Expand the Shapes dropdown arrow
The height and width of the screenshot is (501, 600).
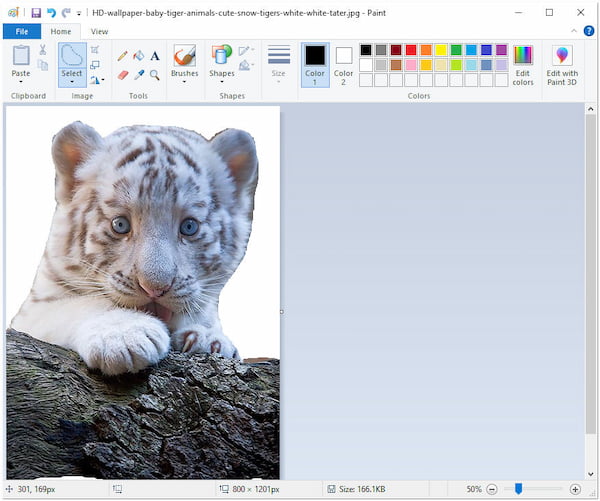click(x=222, y=82)
